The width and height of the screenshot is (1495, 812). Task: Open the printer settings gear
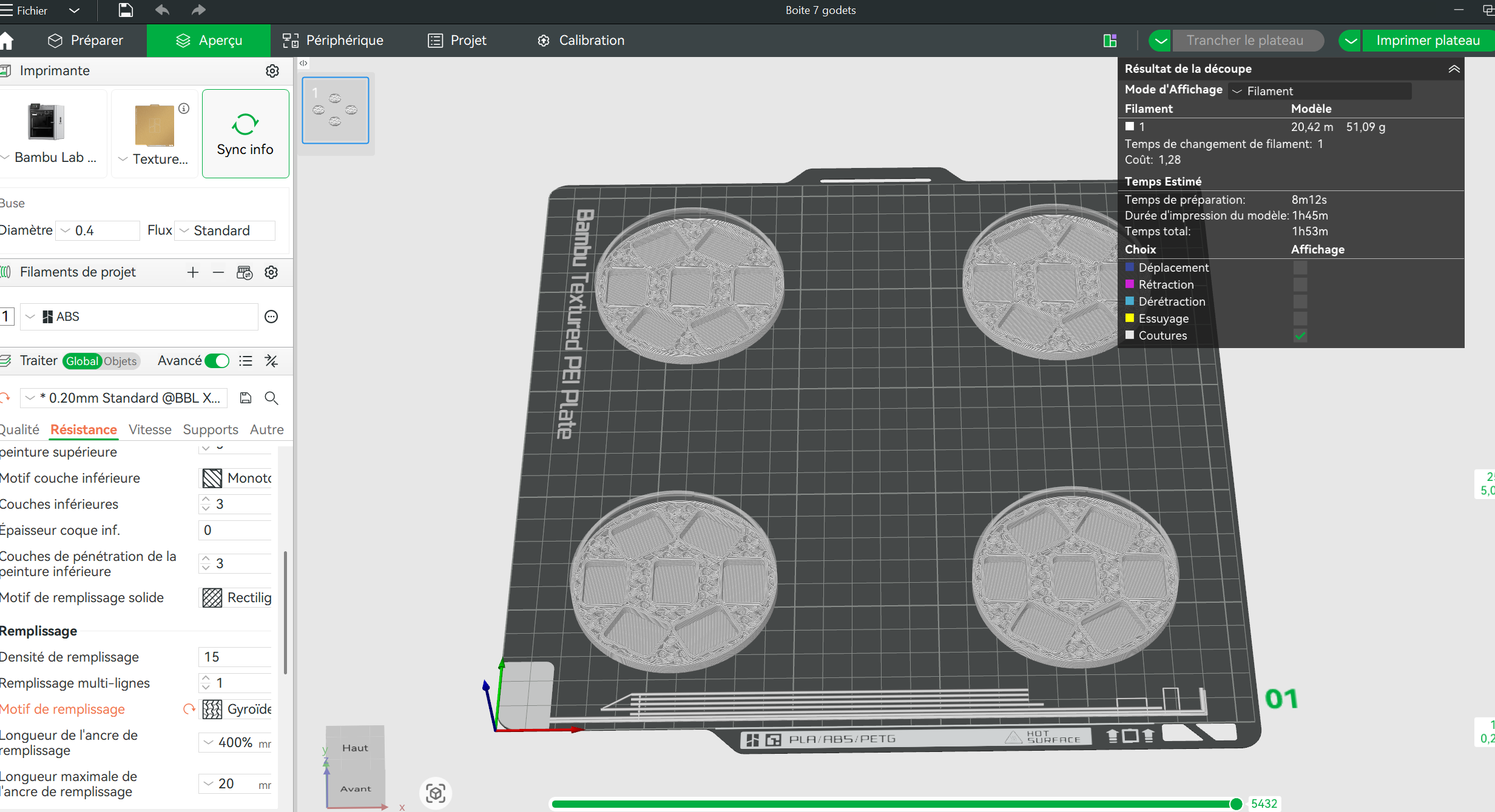[x=272, y=70]
